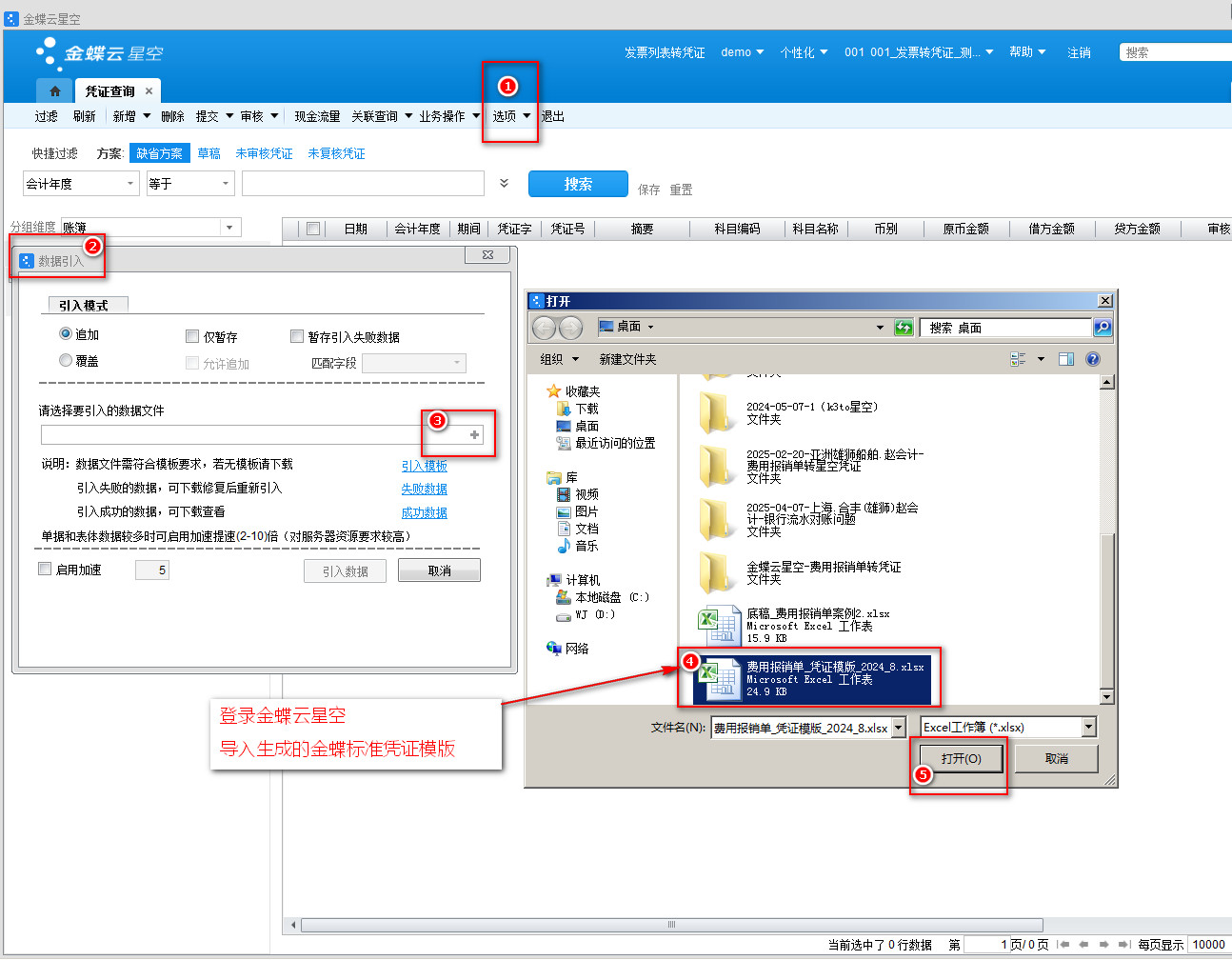Click the refresh icon beside path bar

pos(904,328)
